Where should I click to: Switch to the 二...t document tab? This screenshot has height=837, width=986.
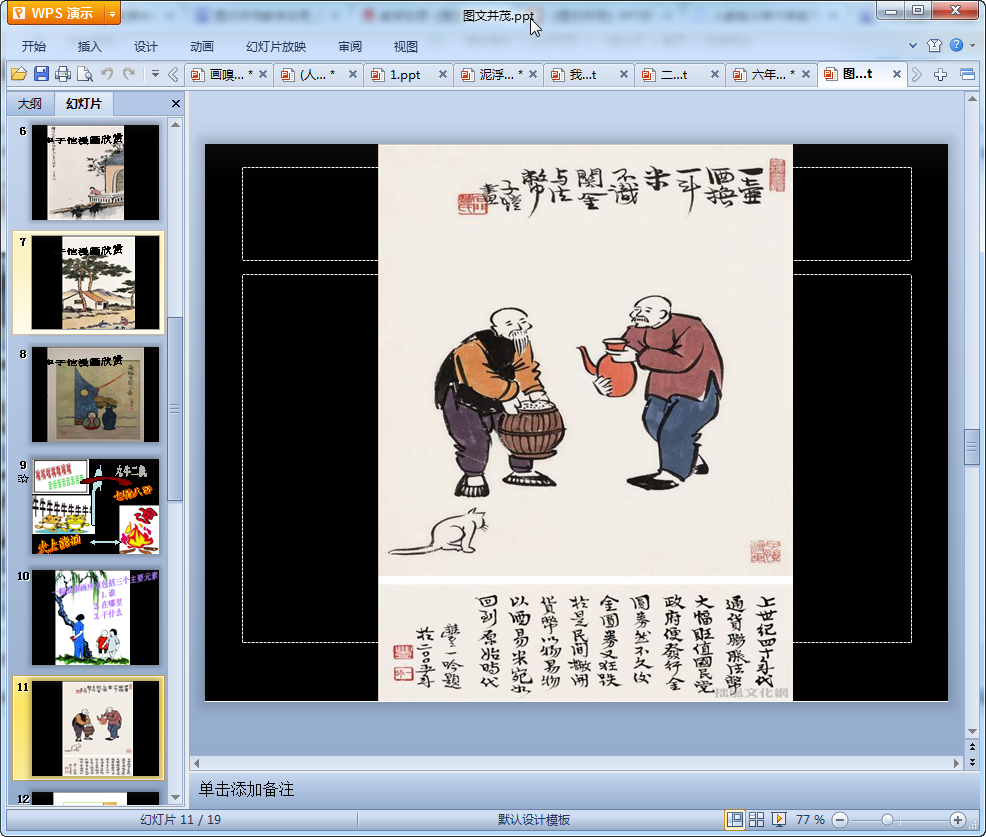675,74
